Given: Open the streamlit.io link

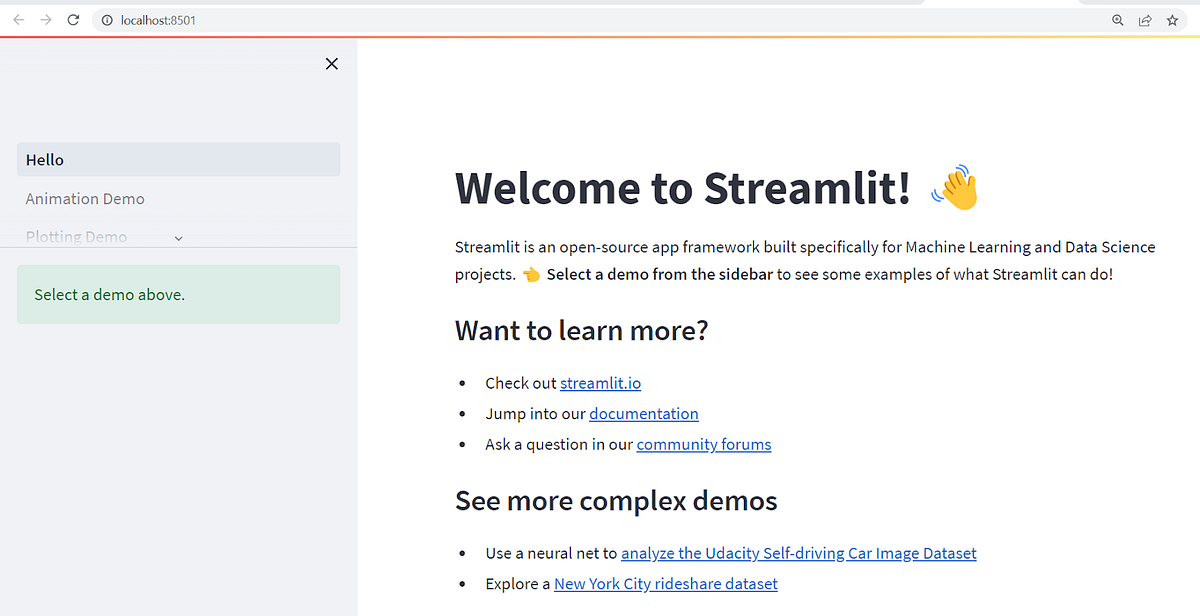Looking at the screenshot, I should (600, 383).
